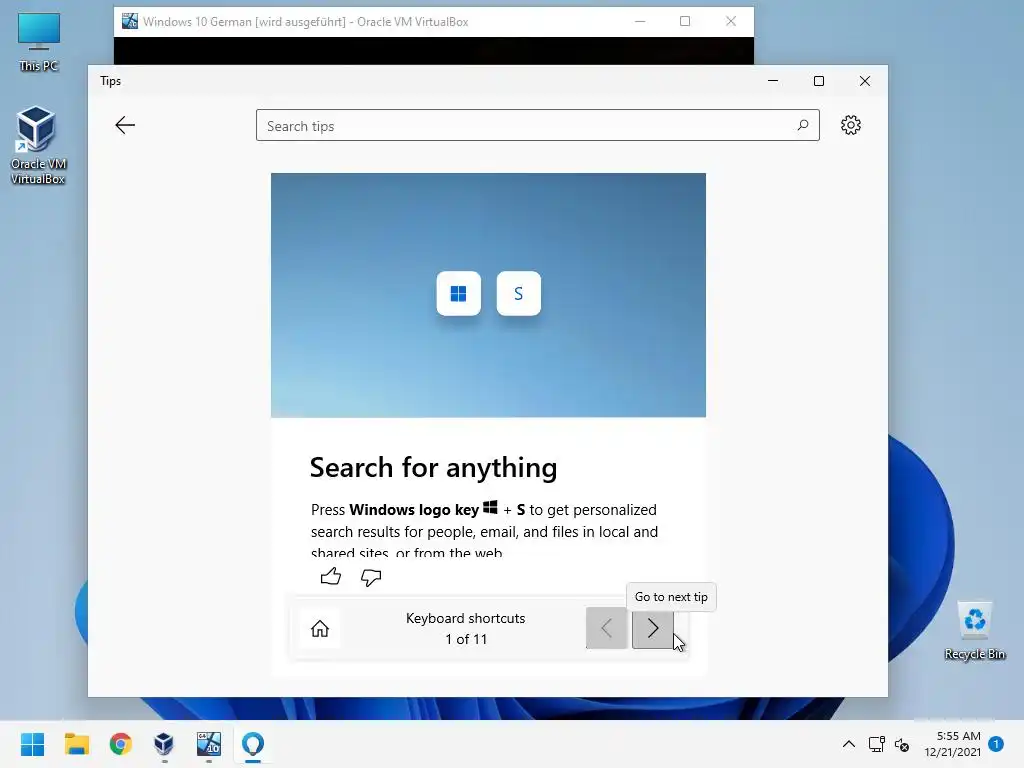Minimize the Tips window
1024x768 pixels.
pyautogui.click(x=773, y=81)
